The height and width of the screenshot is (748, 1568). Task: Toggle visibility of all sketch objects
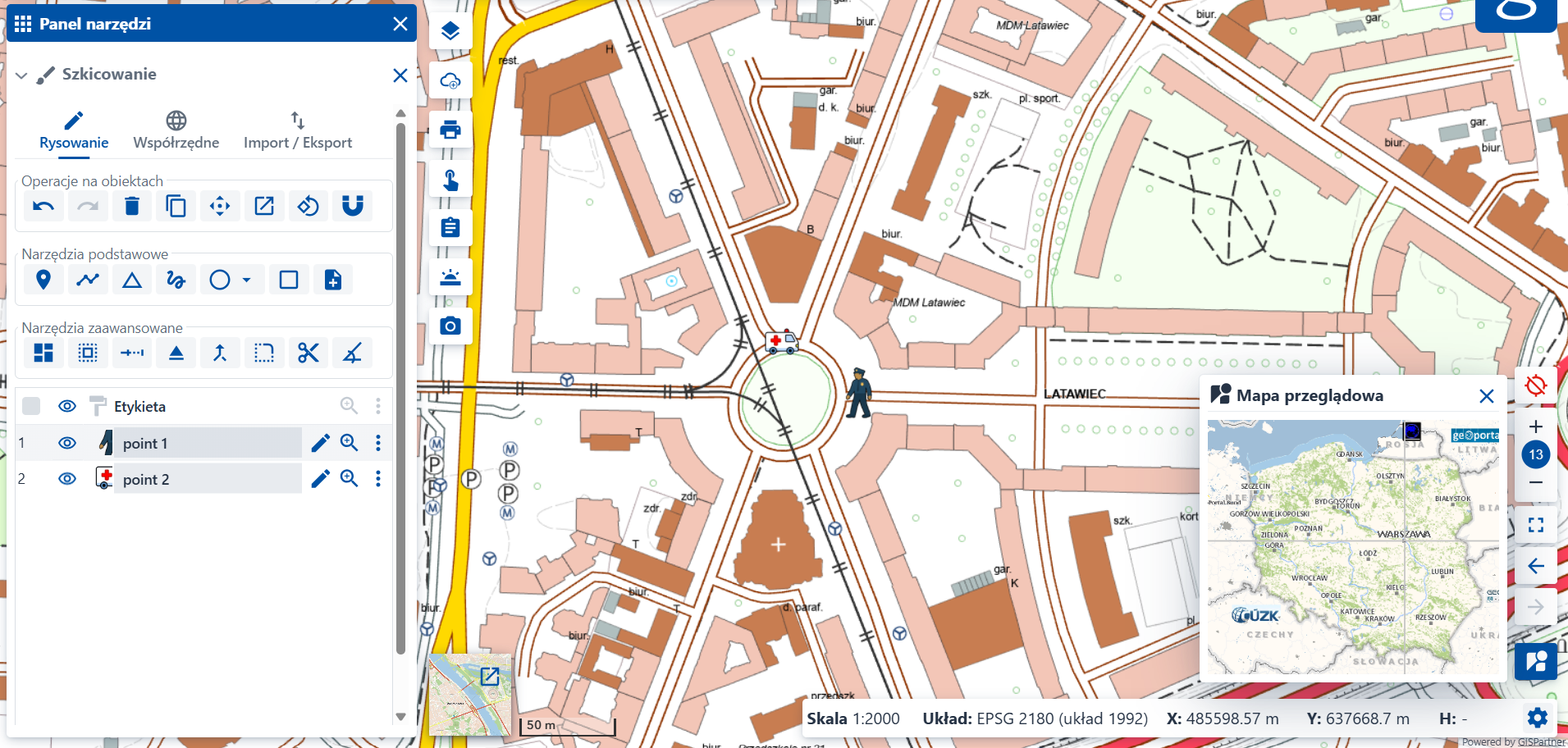(x=67, y=406)
